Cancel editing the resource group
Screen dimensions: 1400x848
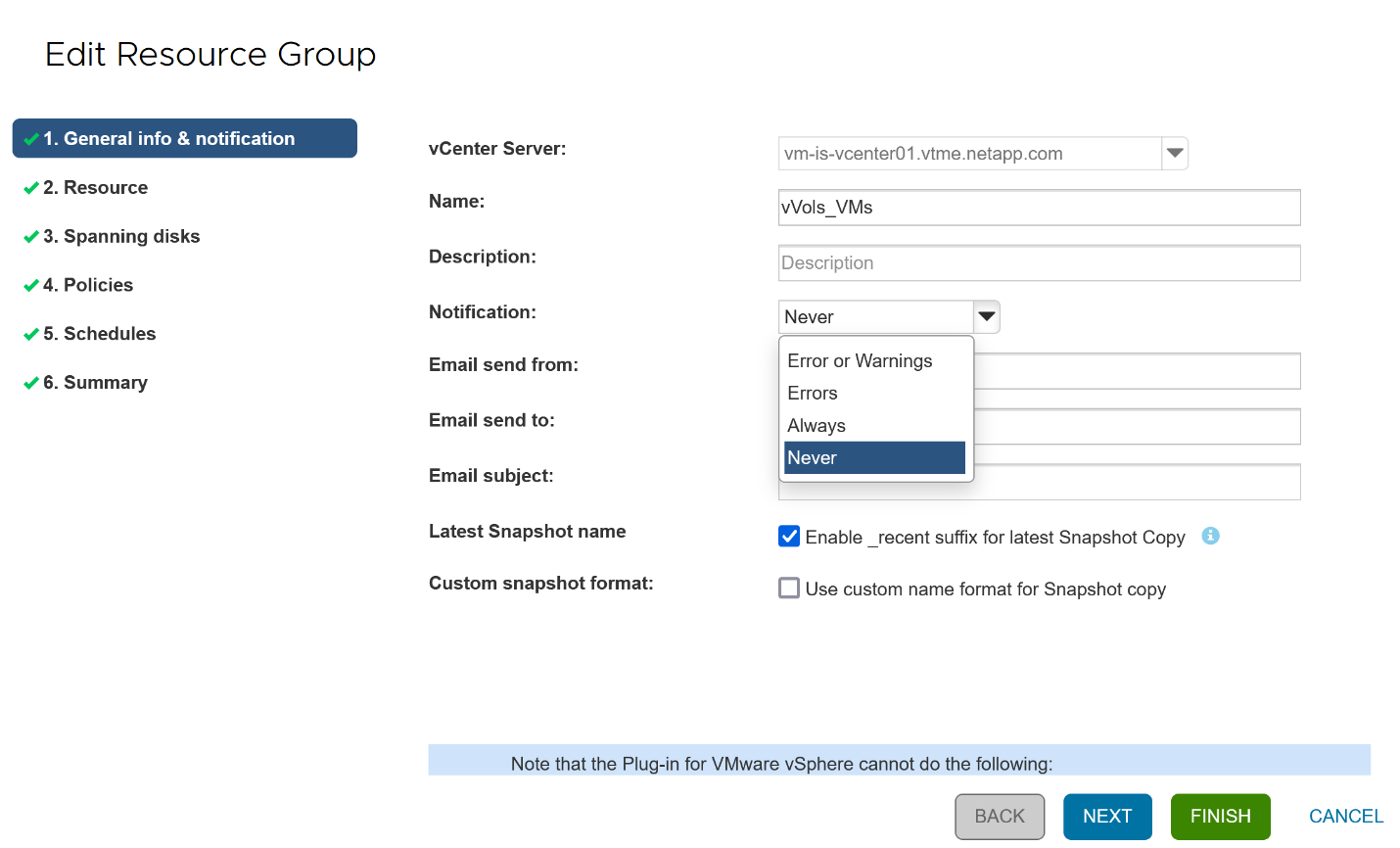click(x=1345, y=817)
